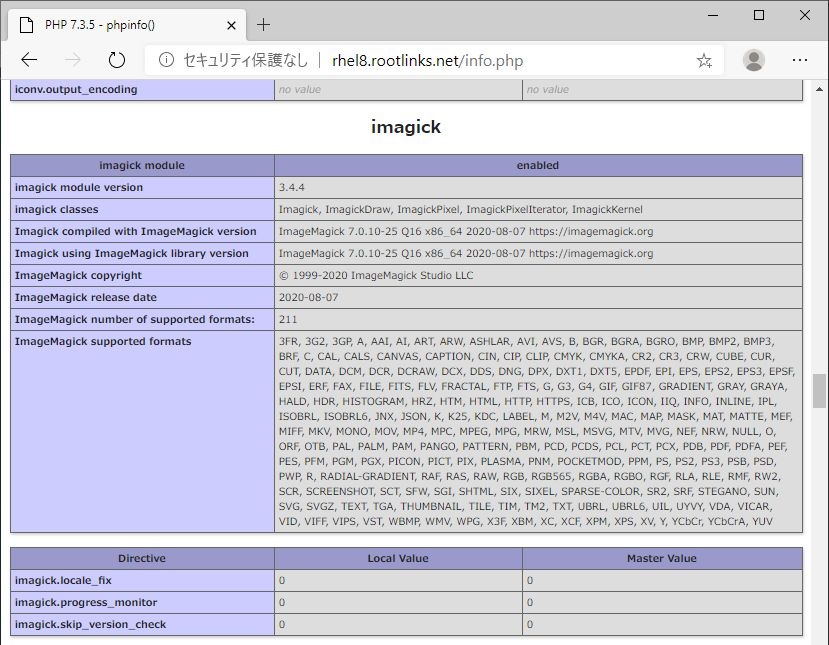Click the 'Local Value' column header
Image resolution: width=829 pixels, height=645 pixels.
[x=398, y=558]
